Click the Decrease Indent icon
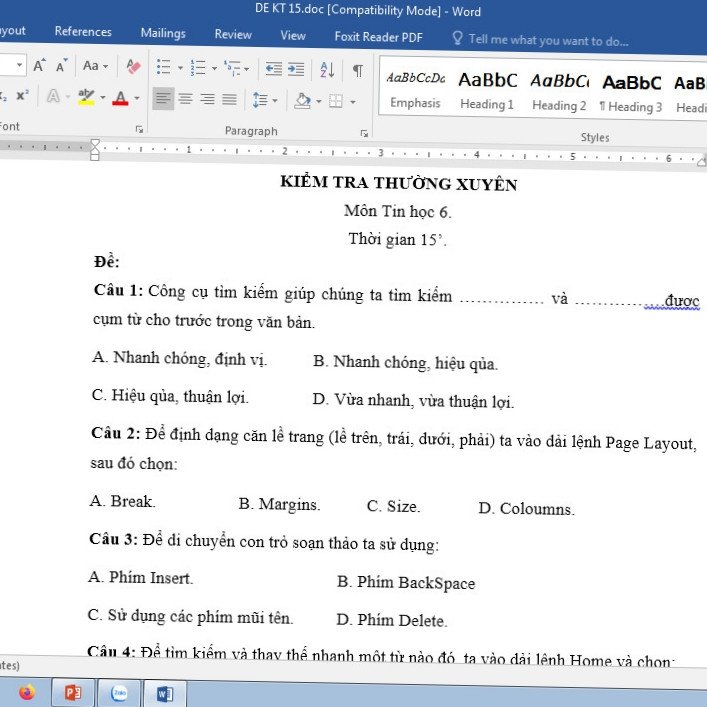 [274, 69]
